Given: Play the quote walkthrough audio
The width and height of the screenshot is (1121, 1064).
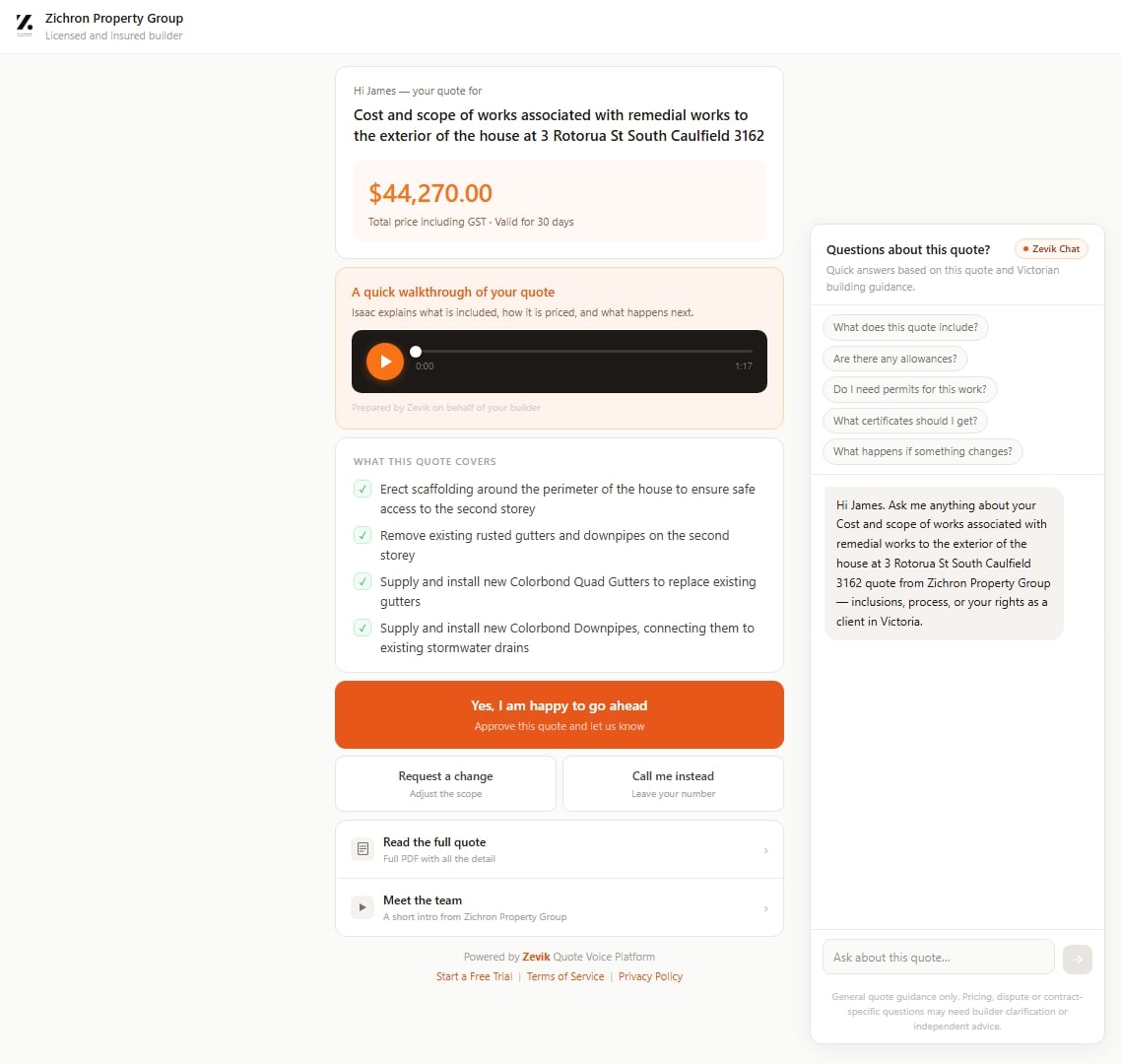Looking at the screenshot, I should 385,362.
